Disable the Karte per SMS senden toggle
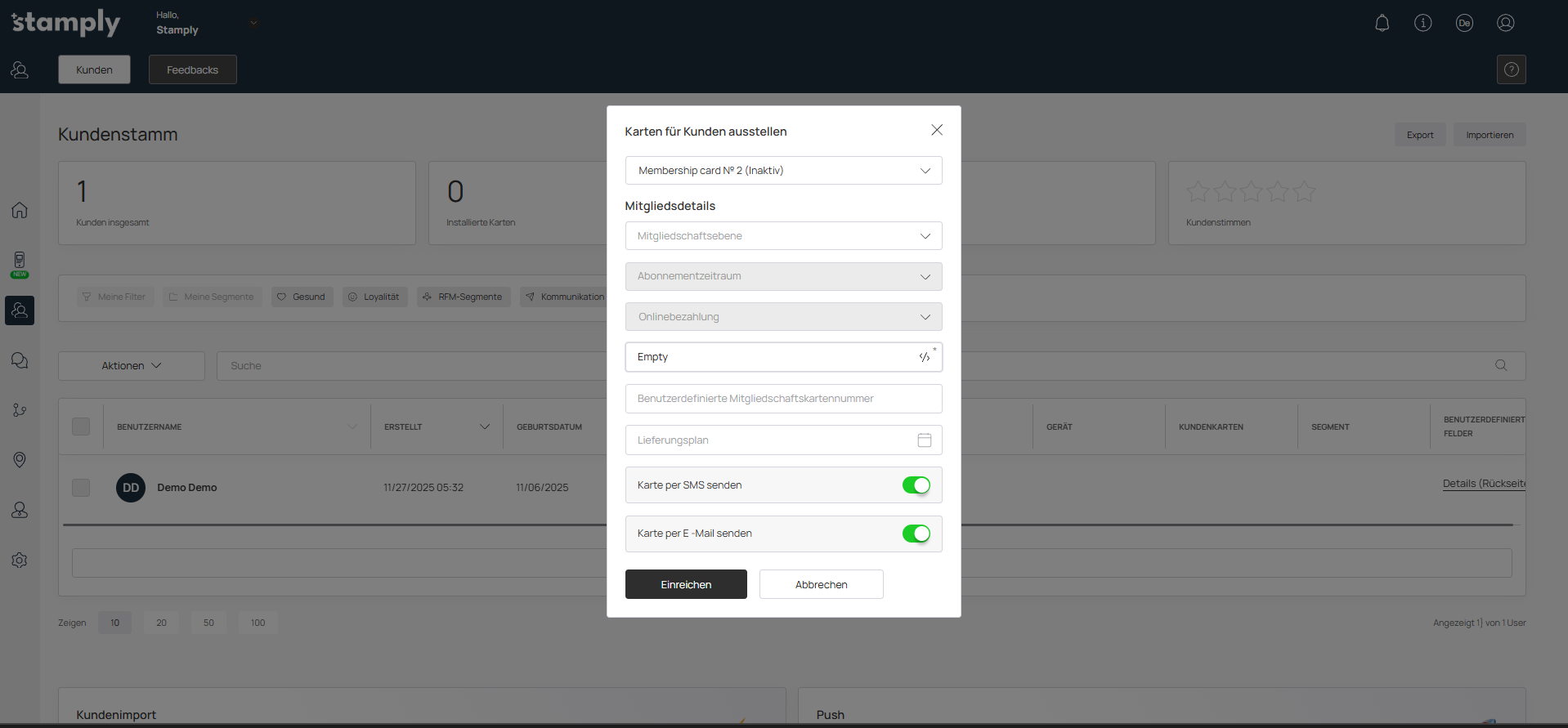This screenshot has width=1568, height=728. pyautogui.click(x=916, y=485)
